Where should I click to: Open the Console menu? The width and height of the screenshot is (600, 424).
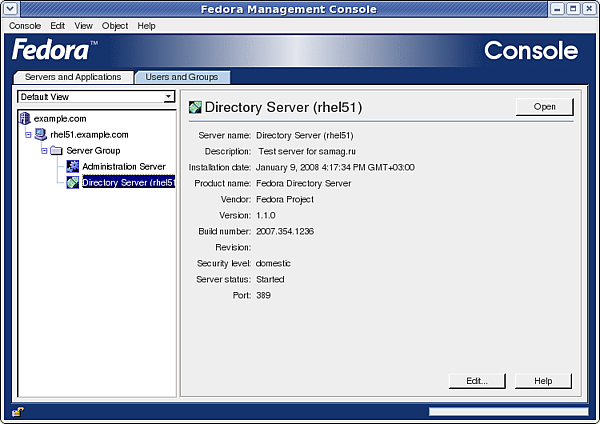pyautogui.click(x=25, y=26)
